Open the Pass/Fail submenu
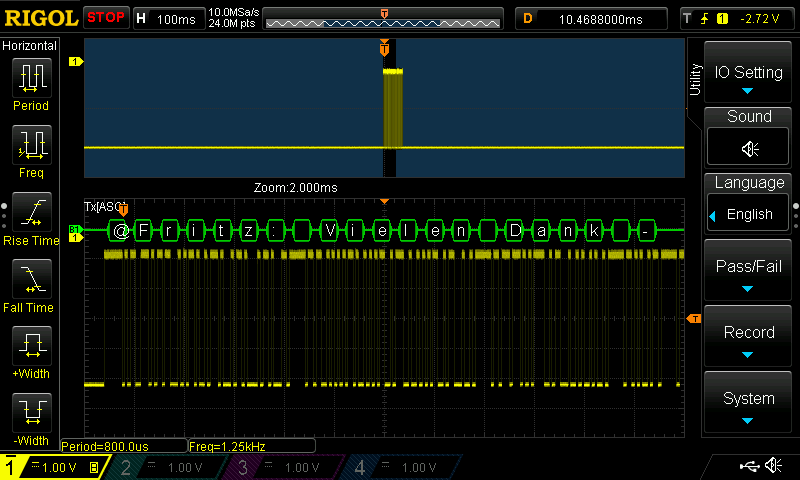 748,271
